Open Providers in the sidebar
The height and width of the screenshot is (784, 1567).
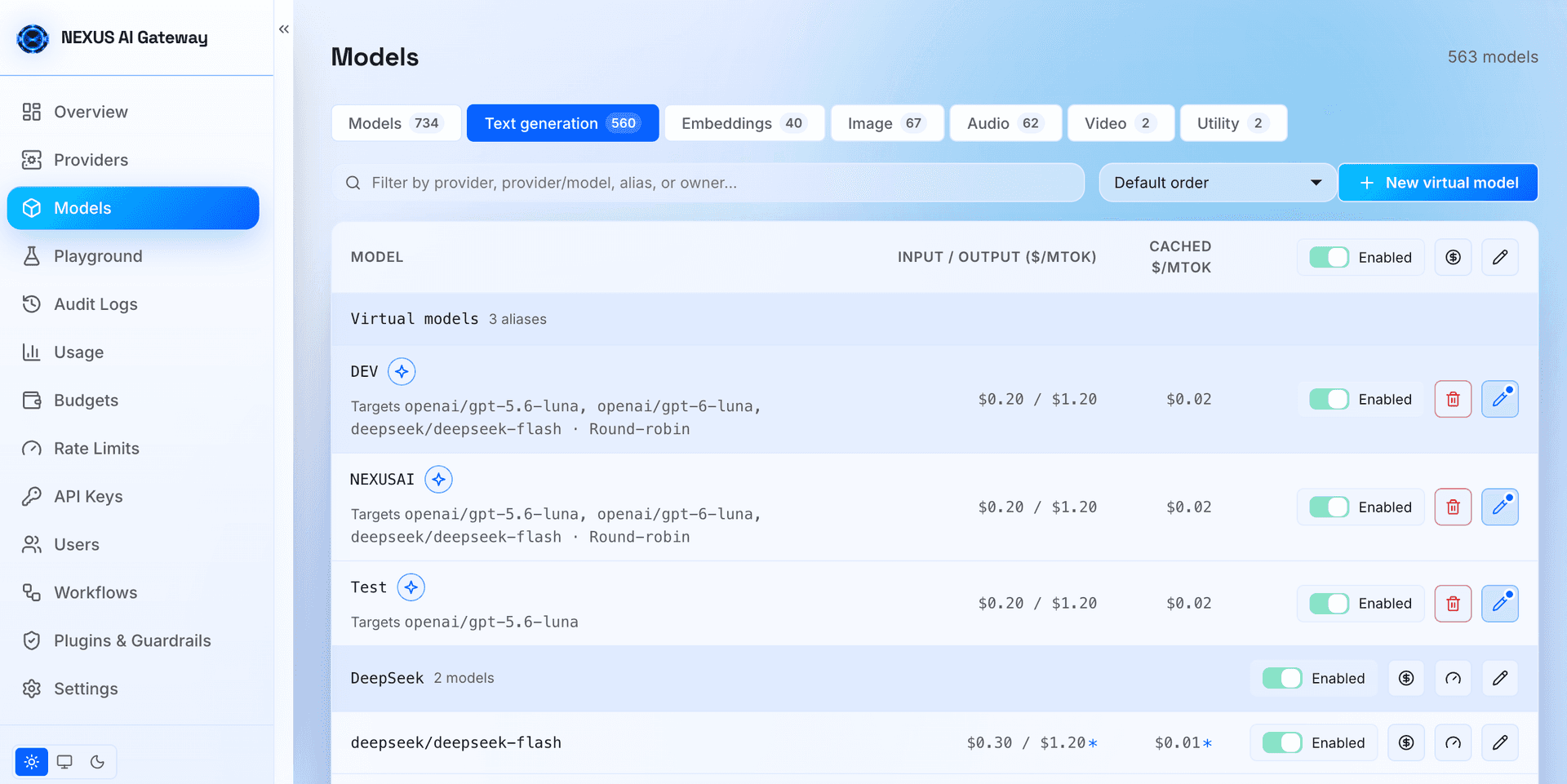133,160
